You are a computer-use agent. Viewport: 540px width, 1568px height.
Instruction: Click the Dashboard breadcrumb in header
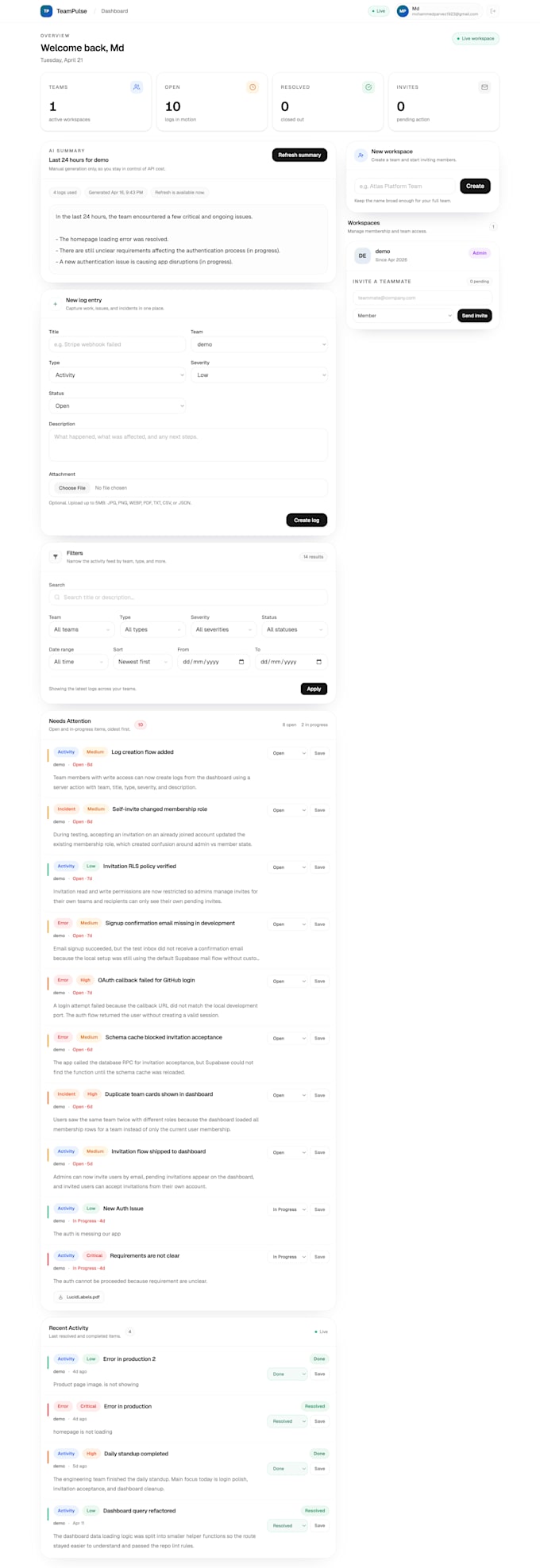point(114,11)
